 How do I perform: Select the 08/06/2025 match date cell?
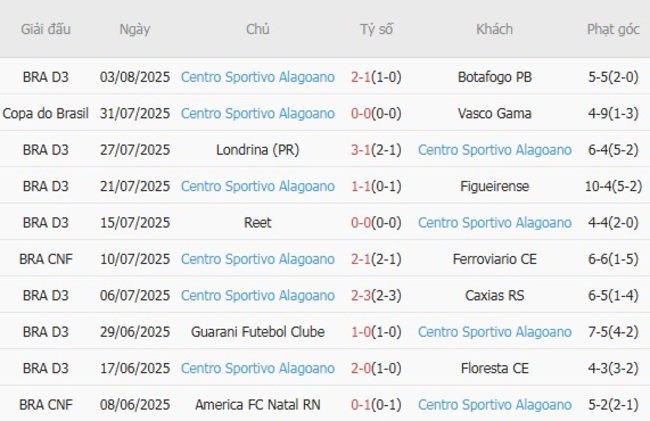(135, 405)
